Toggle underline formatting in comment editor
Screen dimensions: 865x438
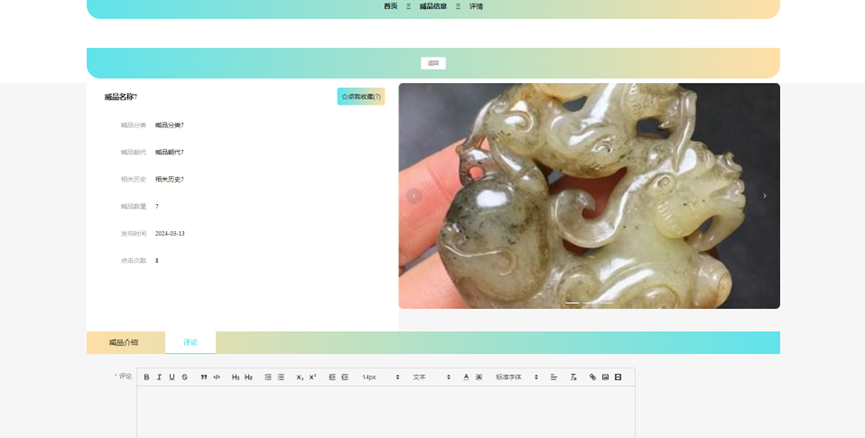click(172, 377)
